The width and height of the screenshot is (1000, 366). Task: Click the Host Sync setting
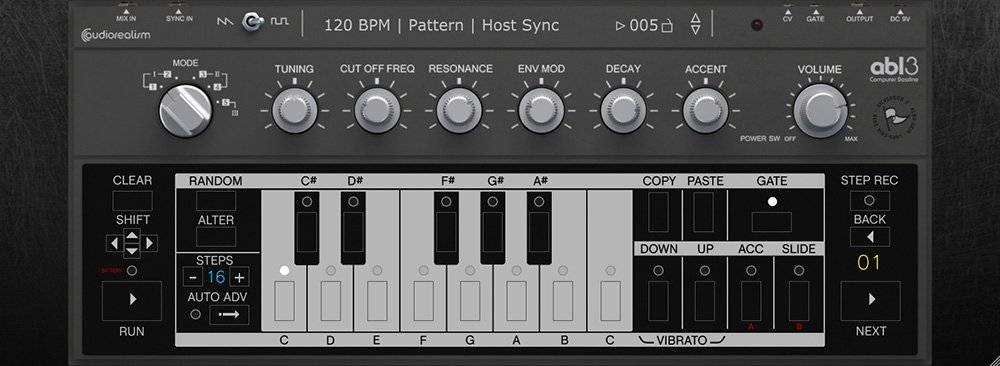pos(520,26)
